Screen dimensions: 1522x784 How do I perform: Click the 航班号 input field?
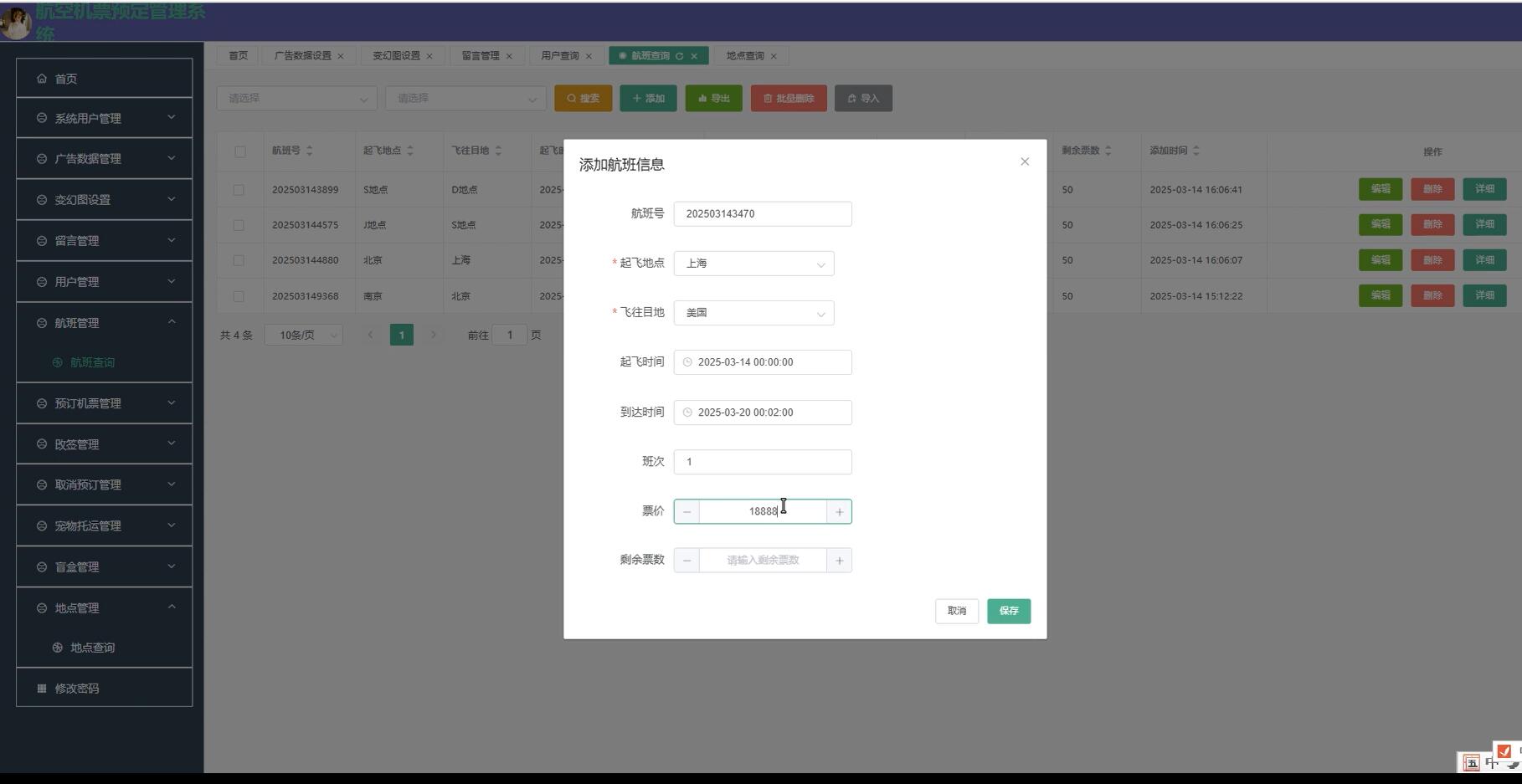pos(762,213)
